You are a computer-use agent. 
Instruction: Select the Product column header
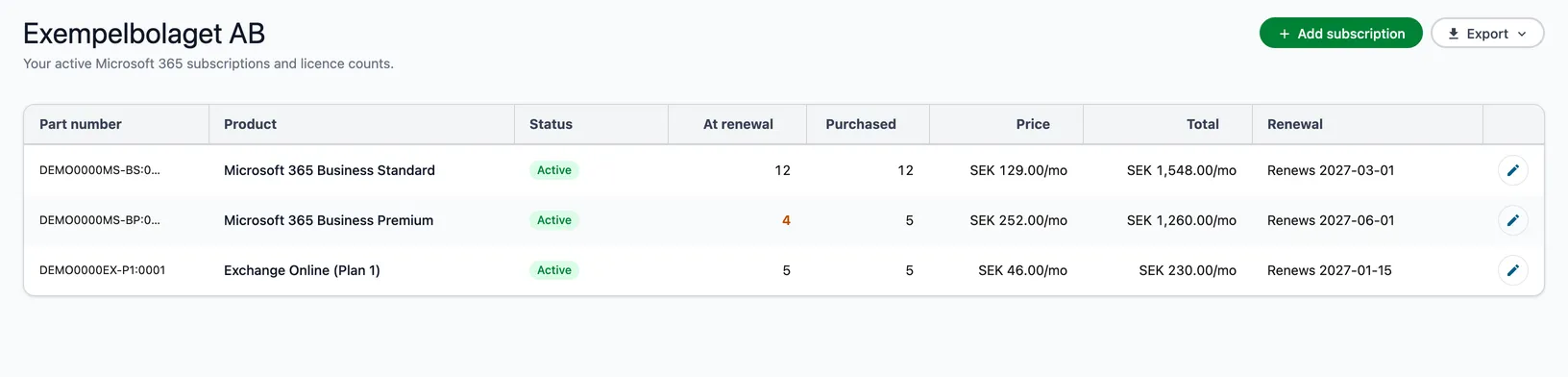pyautogui.click(x=250, y=124)
